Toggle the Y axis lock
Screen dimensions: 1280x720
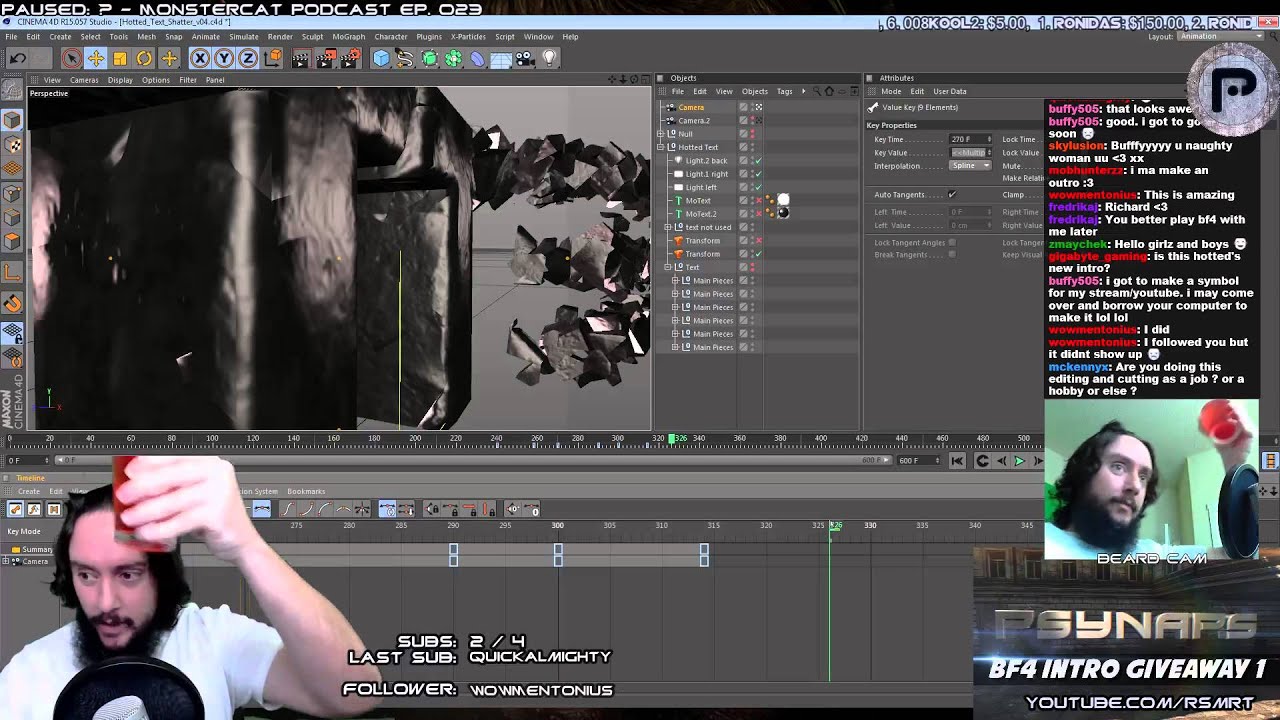pyautogui.click(x=224, y=59)
